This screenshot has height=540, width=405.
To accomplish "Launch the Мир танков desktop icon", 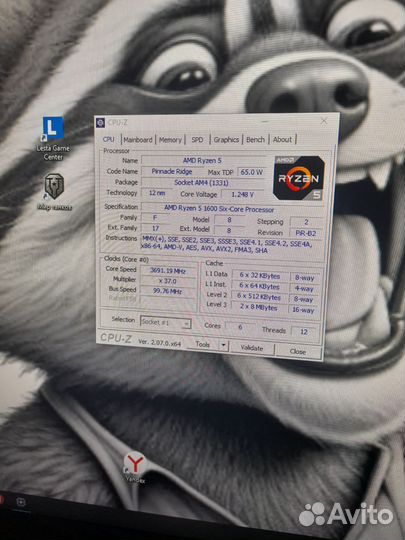I will [x=54, y=192].
